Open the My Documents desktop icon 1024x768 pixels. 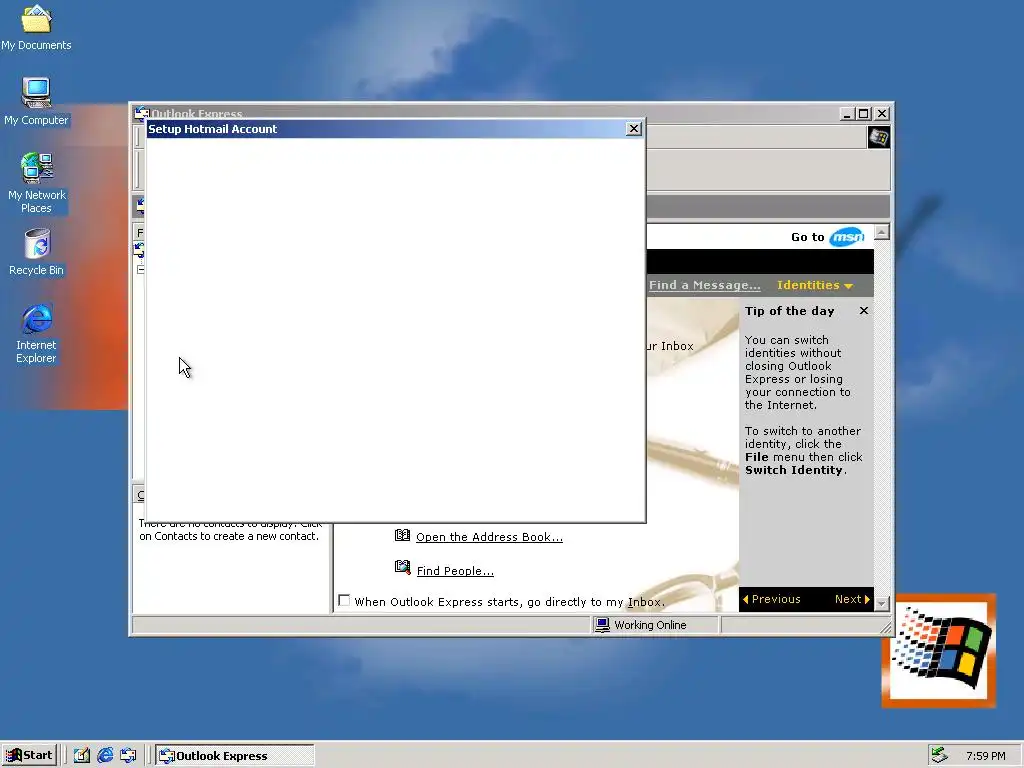click(36, 26)
